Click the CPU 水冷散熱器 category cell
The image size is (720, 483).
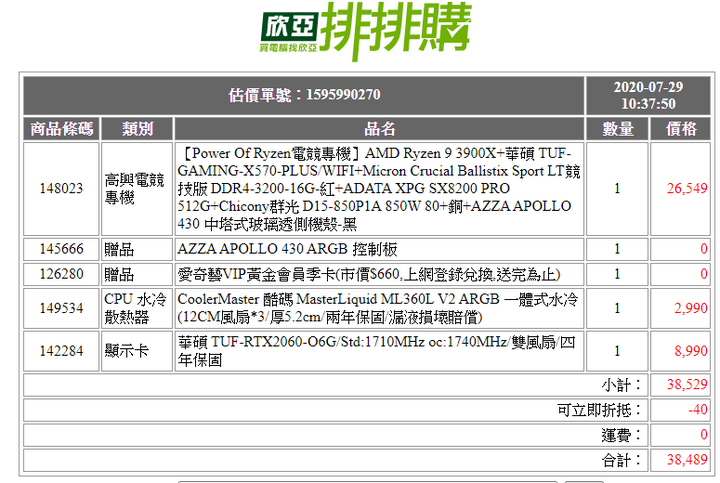pyautogui.click(x=137, y=308)
